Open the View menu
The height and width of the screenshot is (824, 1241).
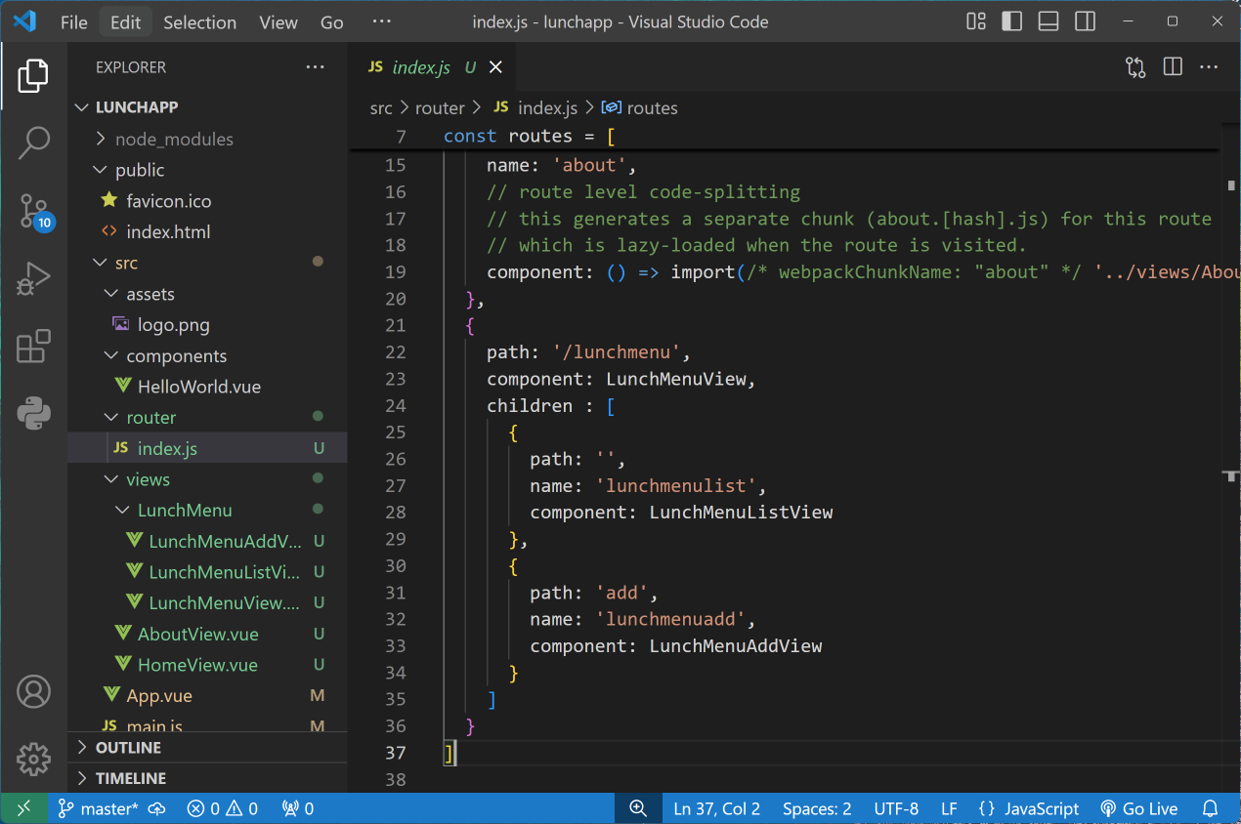pos(278,22)
